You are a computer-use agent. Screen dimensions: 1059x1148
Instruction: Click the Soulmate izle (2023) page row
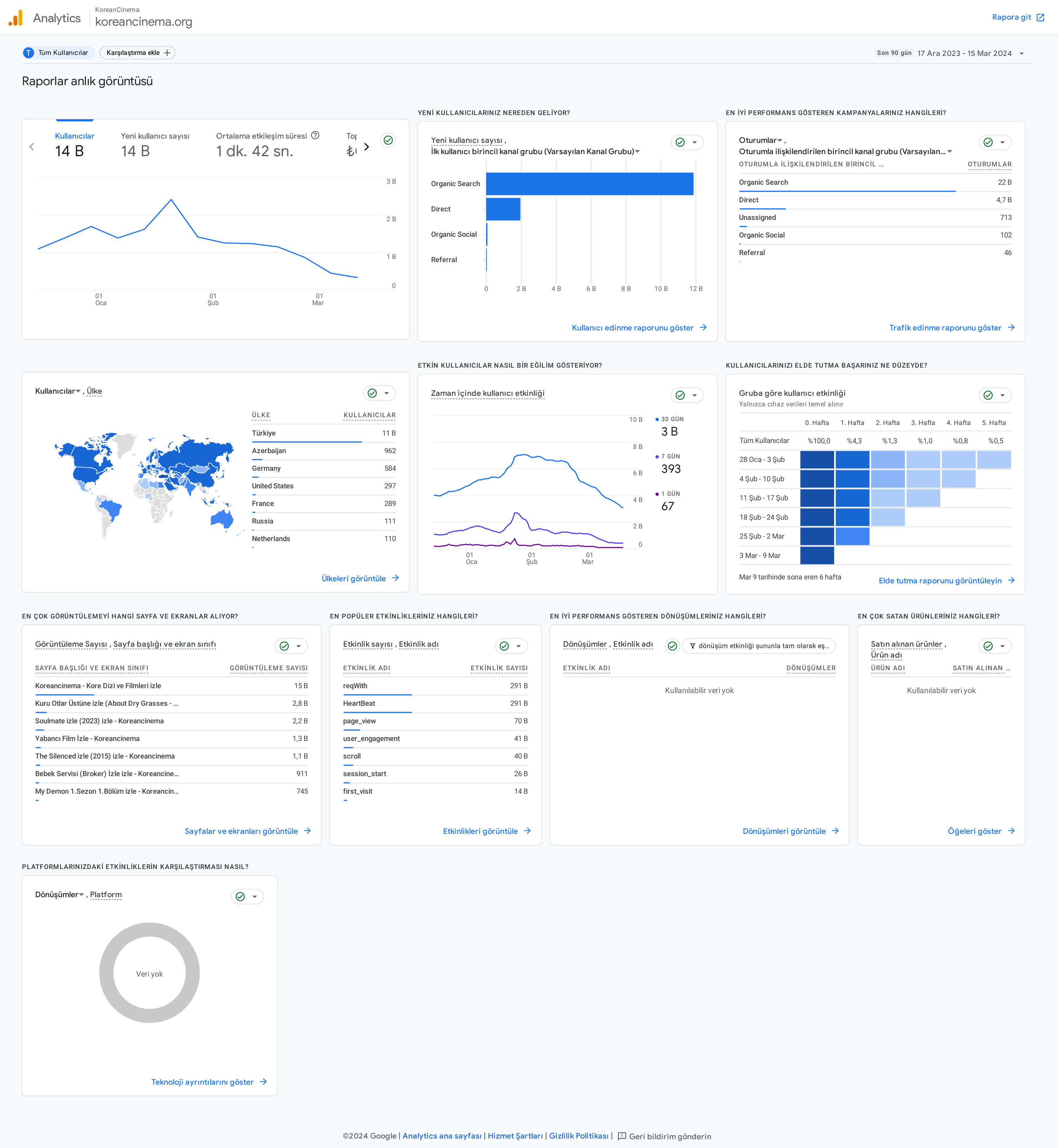(x=171, y=721)
